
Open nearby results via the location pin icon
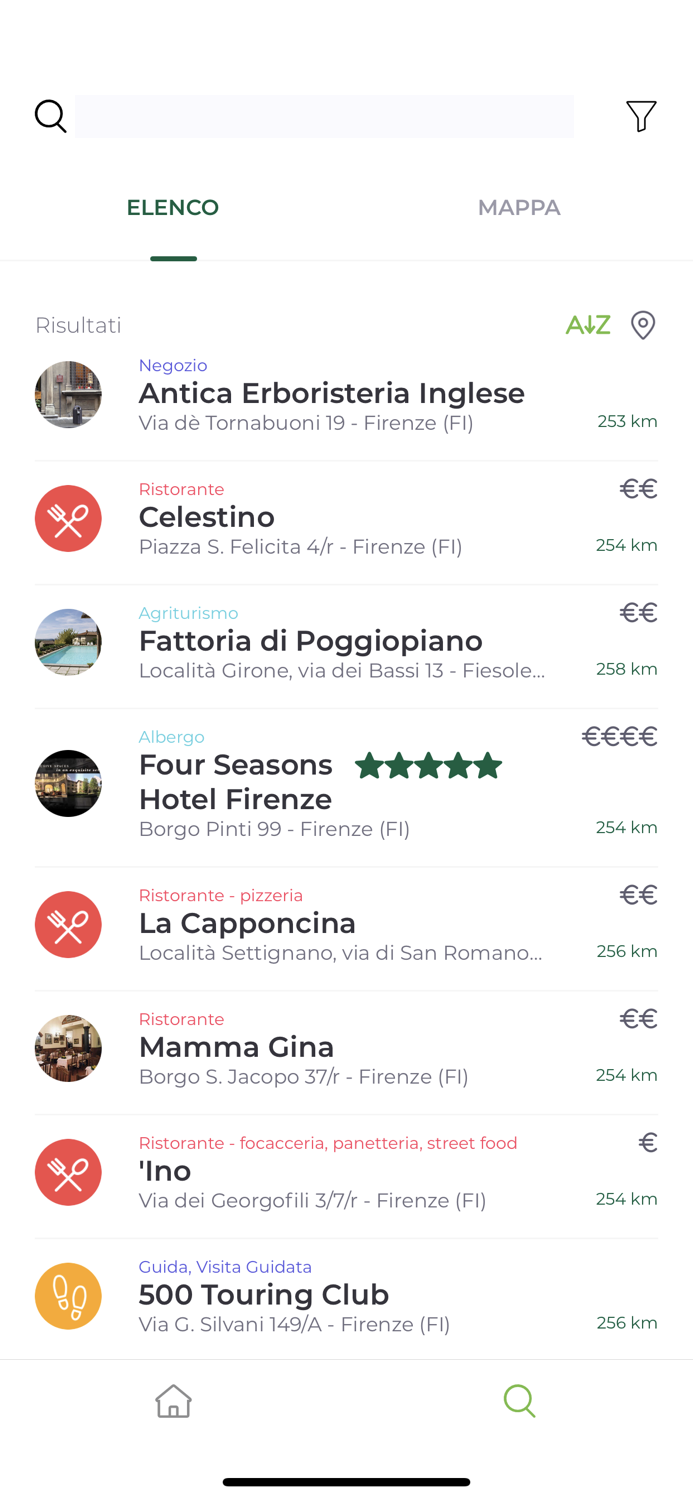pyautogui.click(x=642, y=324)
